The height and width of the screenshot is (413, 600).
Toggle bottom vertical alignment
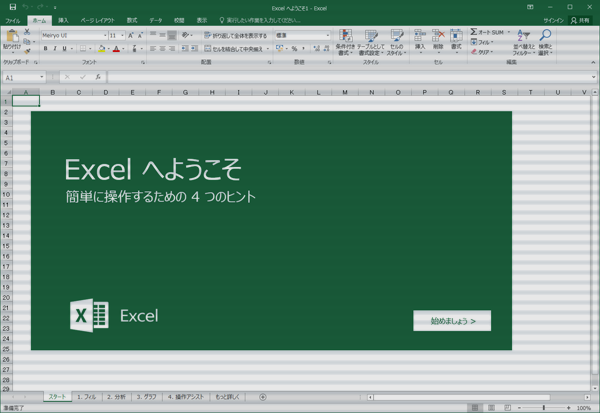(x=172, y=35)
